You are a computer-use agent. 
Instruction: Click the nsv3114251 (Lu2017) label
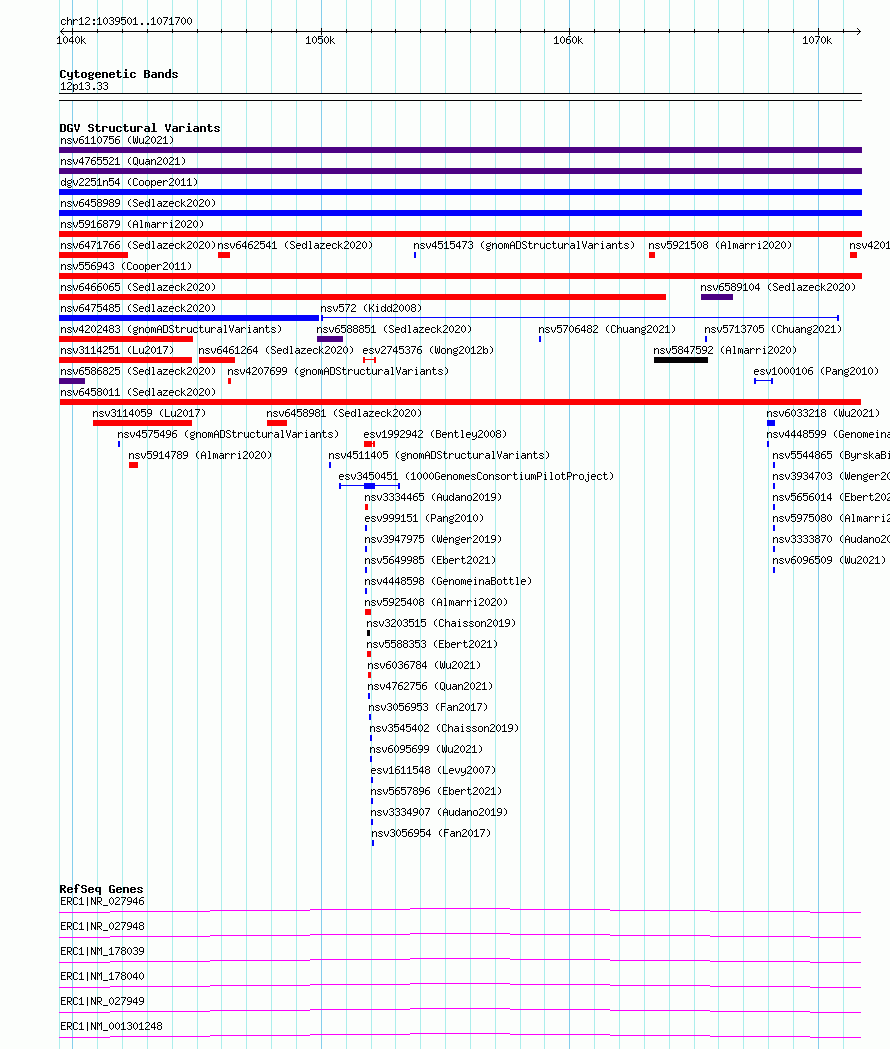(x=117, y=351)
